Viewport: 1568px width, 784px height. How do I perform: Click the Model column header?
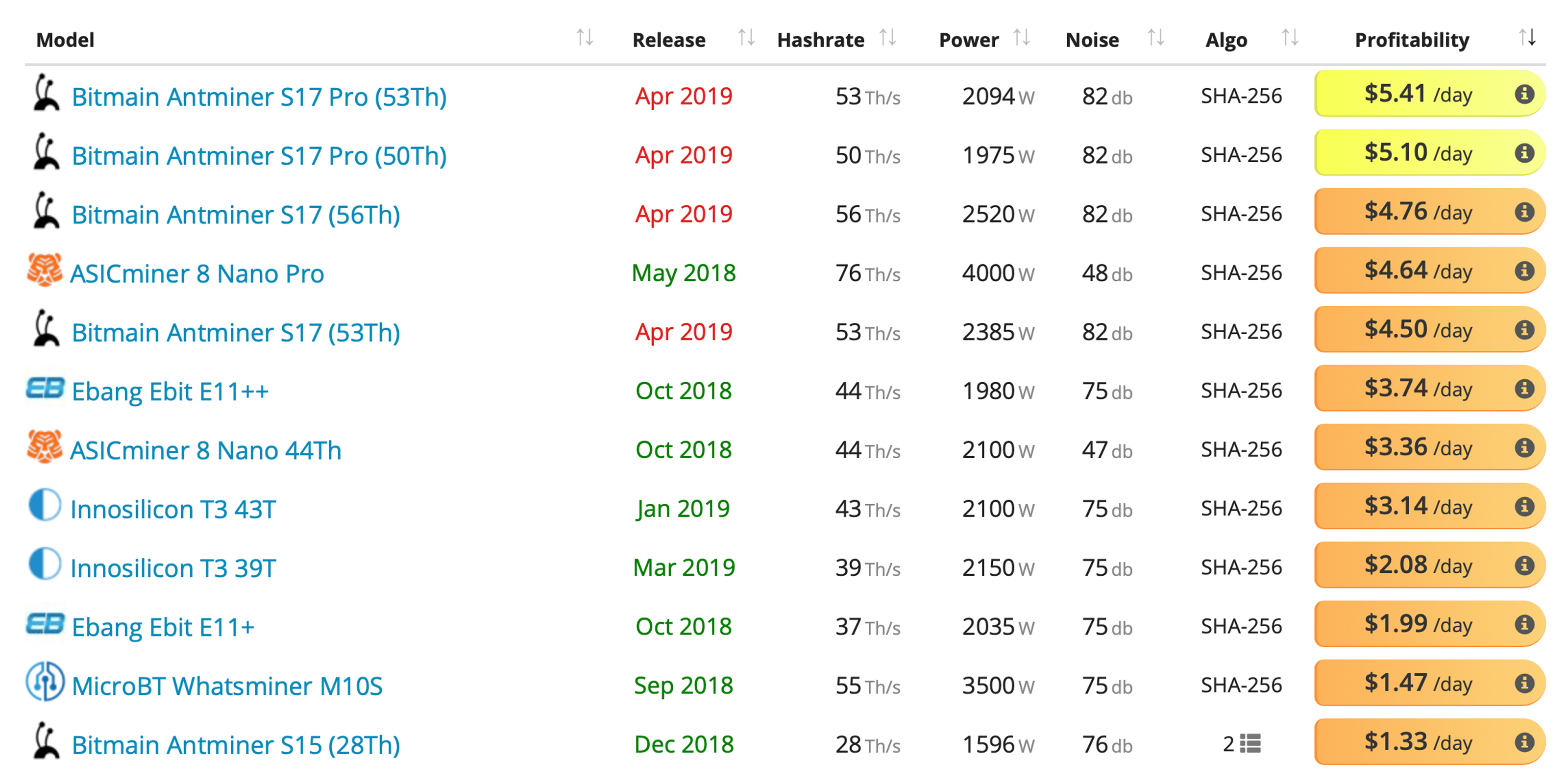[x=65, y=39]
